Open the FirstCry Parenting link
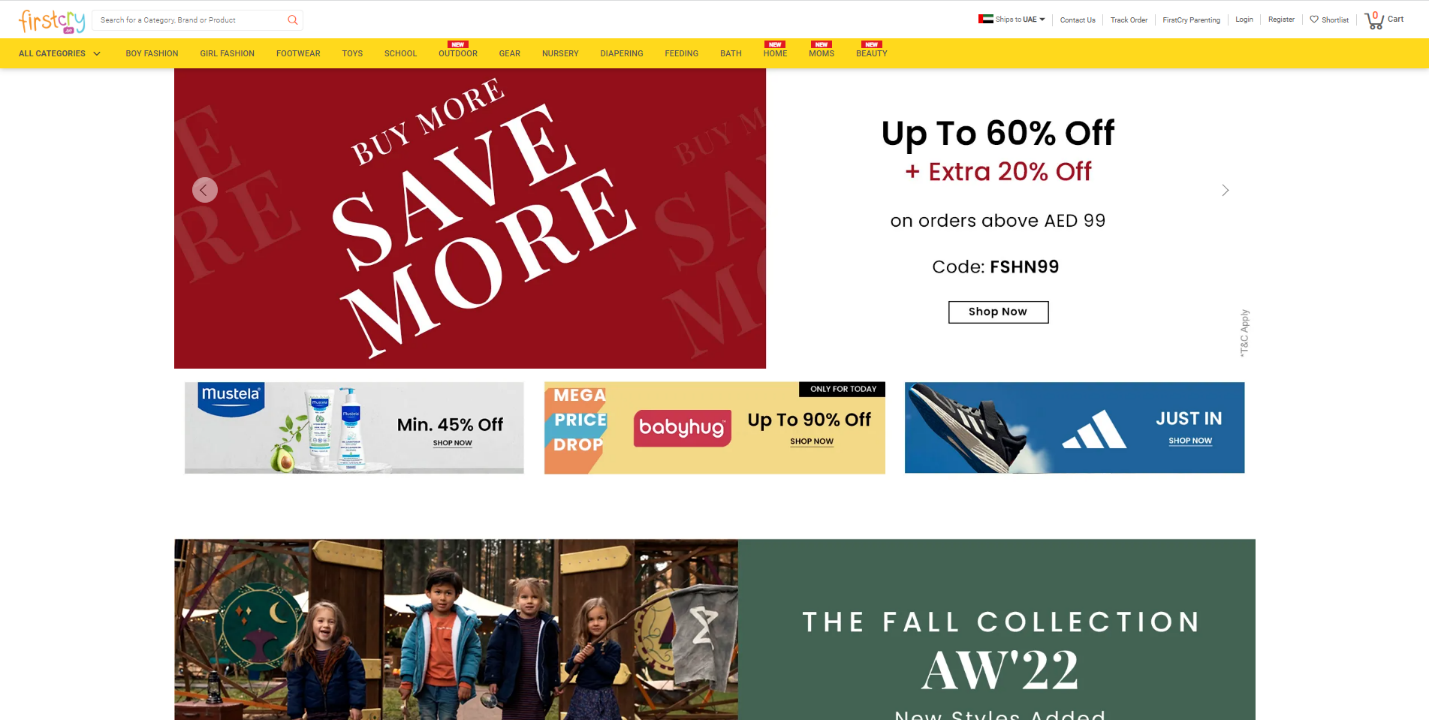1429x720 pixels. tap(1191, 20)
